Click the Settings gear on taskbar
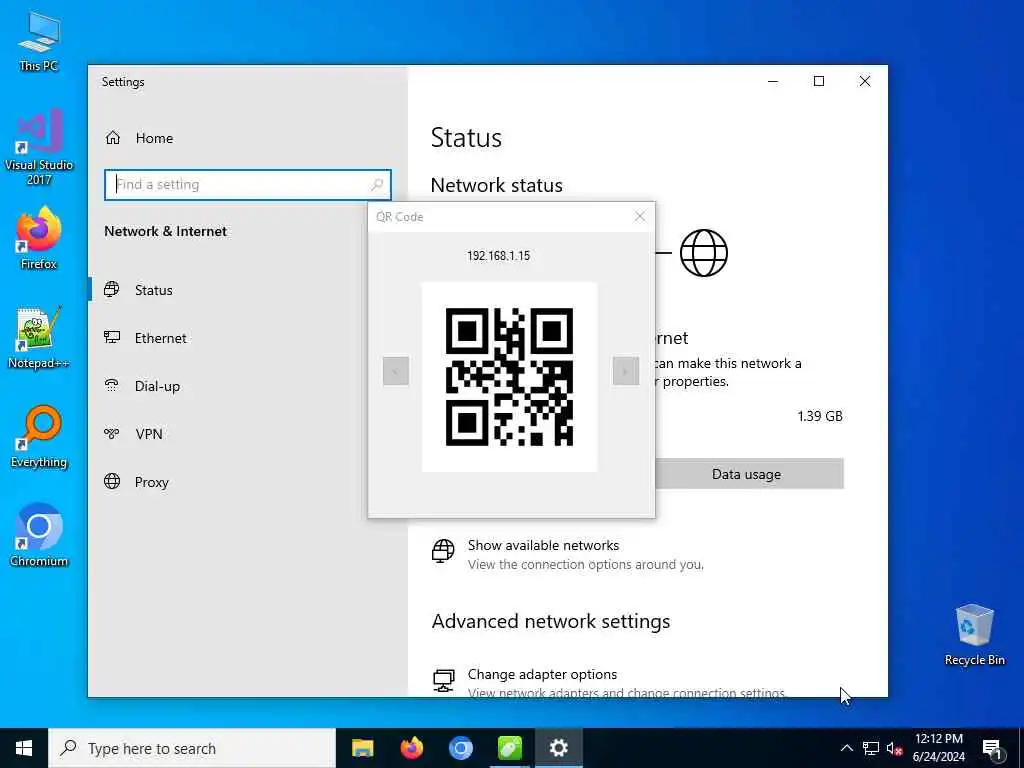Viewport: 1024px width, 768px height. click(558, 748)
